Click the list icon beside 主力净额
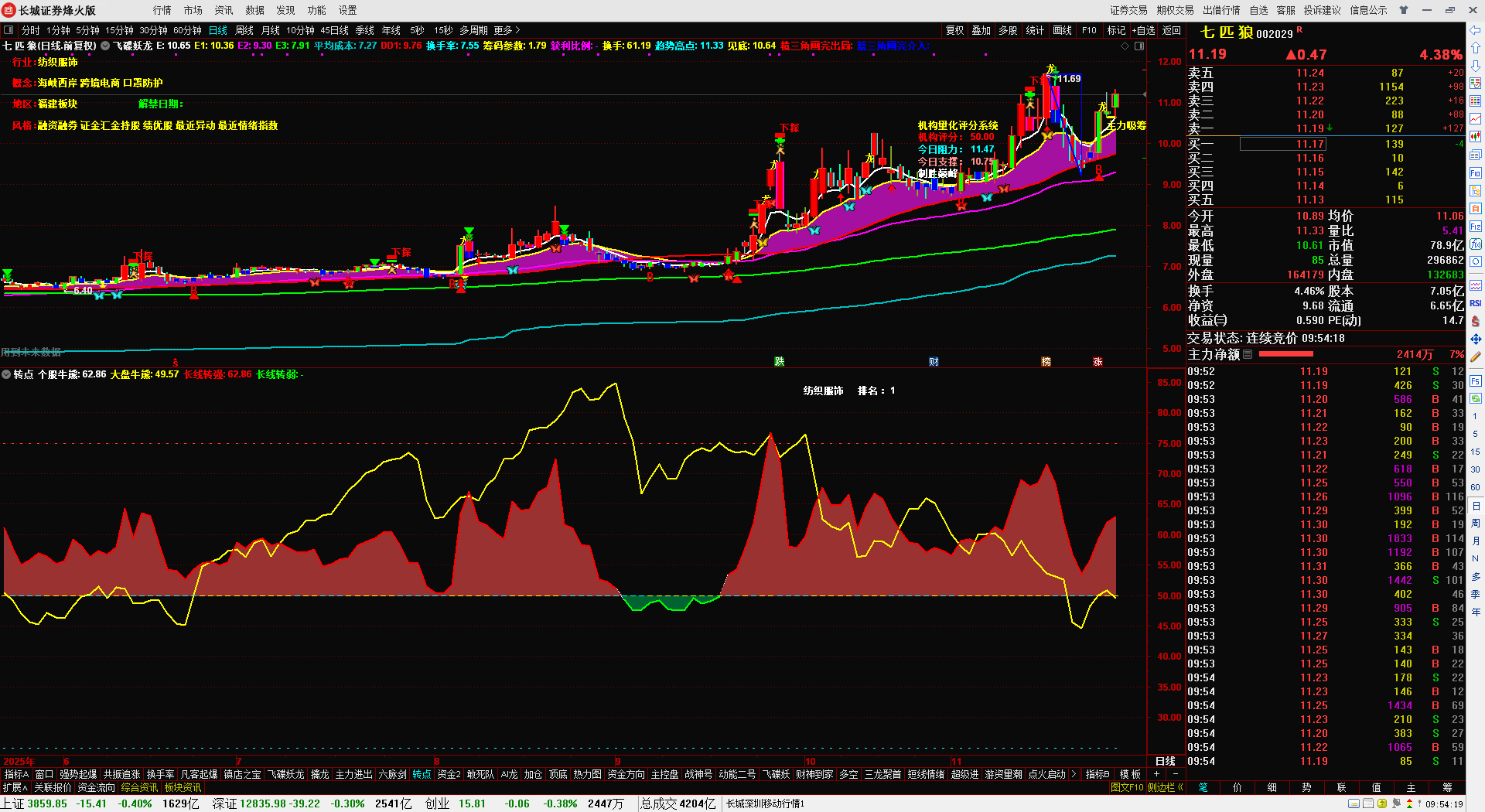The width and height of the screenshot is (1485, 812). [x=1248, y=354]
